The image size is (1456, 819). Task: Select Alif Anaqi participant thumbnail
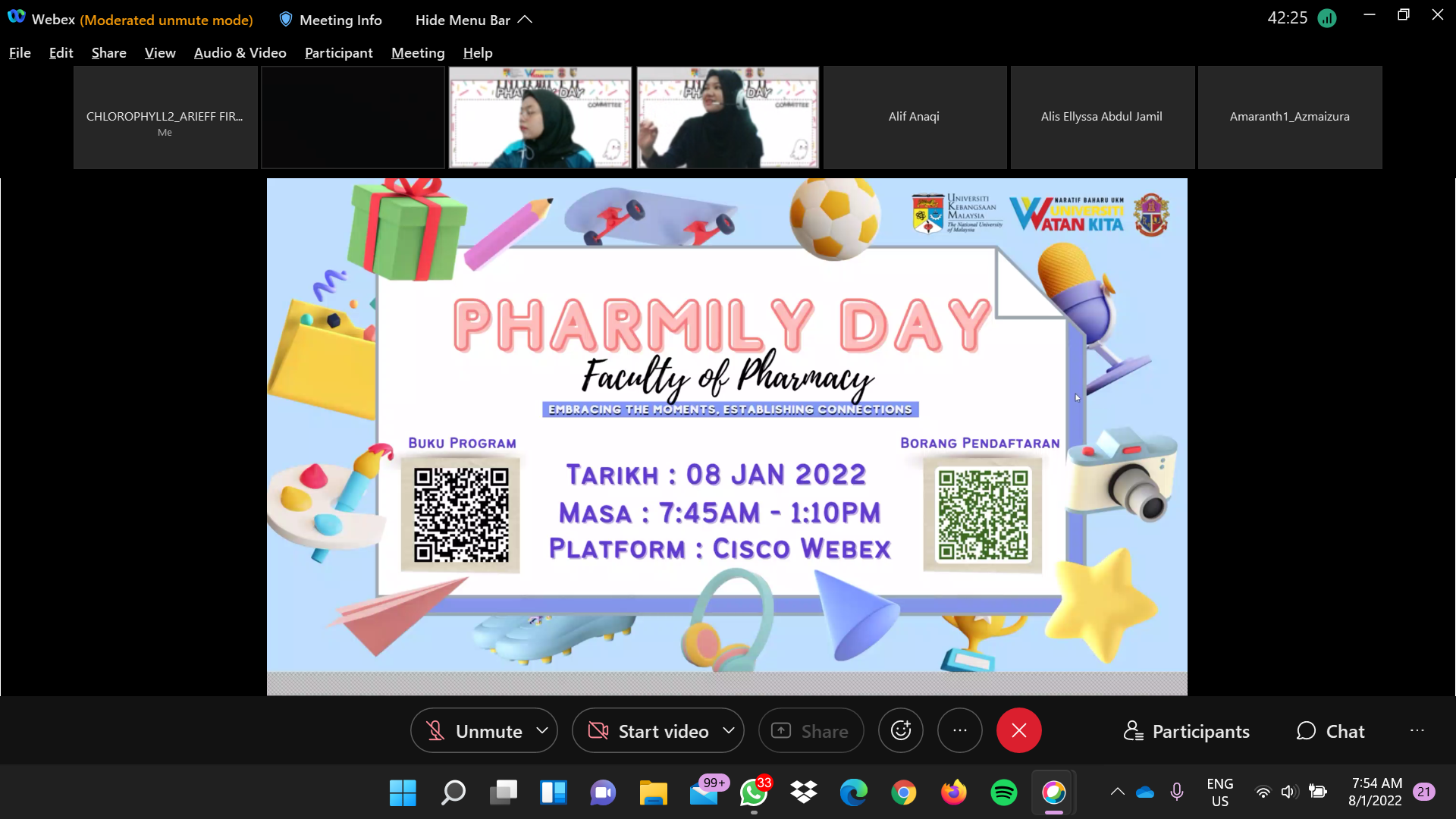coord(915,117)
